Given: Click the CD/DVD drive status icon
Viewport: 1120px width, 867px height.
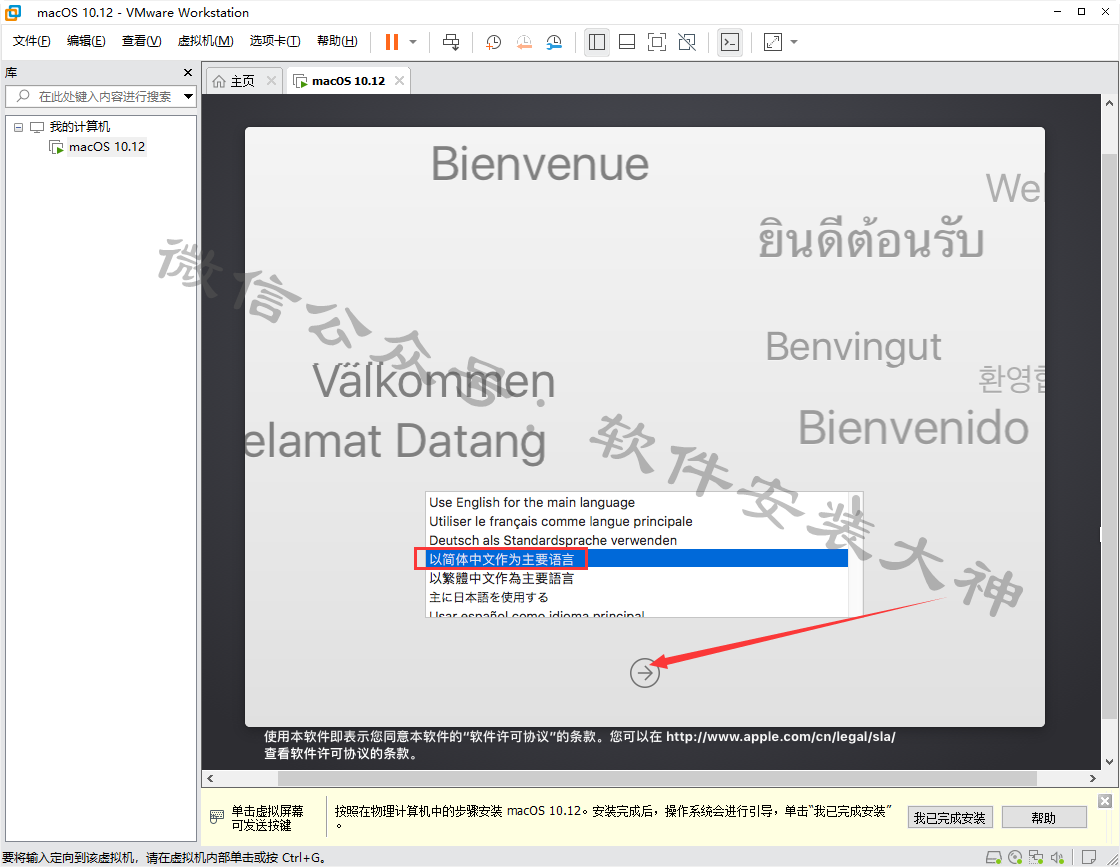Looking at the screenshot, I should pos(1015,857).
